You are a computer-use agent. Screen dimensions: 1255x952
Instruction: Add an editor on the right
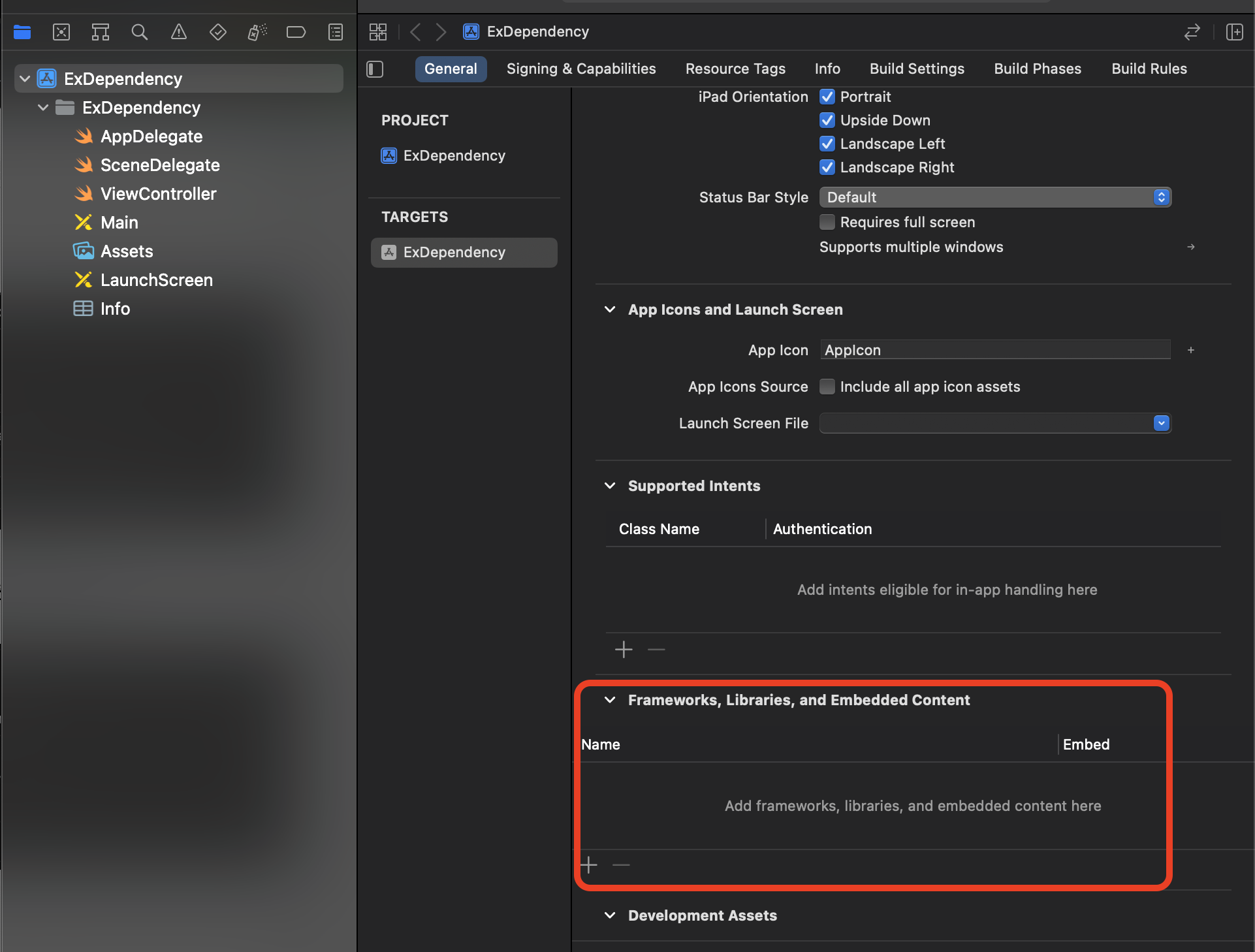click(1234, 32)
